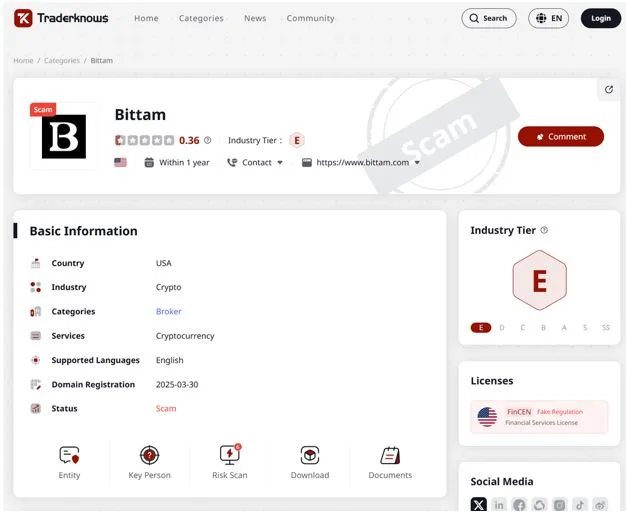Screen dimensions: 626x512
Task: Click the Search button
Action: (x=489, y=18)
